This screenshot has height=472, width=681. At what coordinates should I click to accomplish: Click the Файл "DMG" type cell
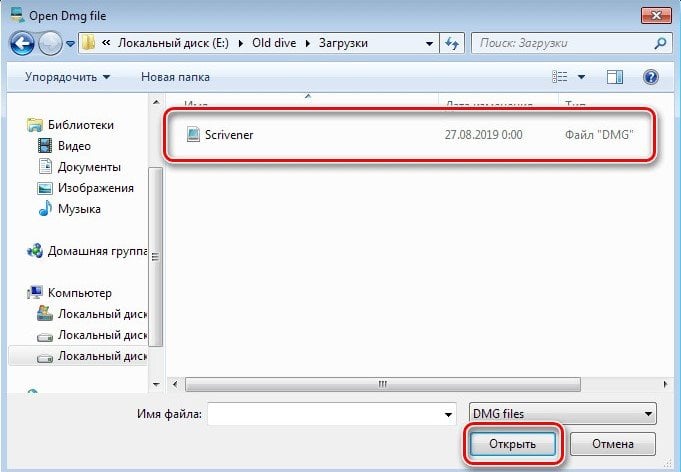tap(599, 135)
